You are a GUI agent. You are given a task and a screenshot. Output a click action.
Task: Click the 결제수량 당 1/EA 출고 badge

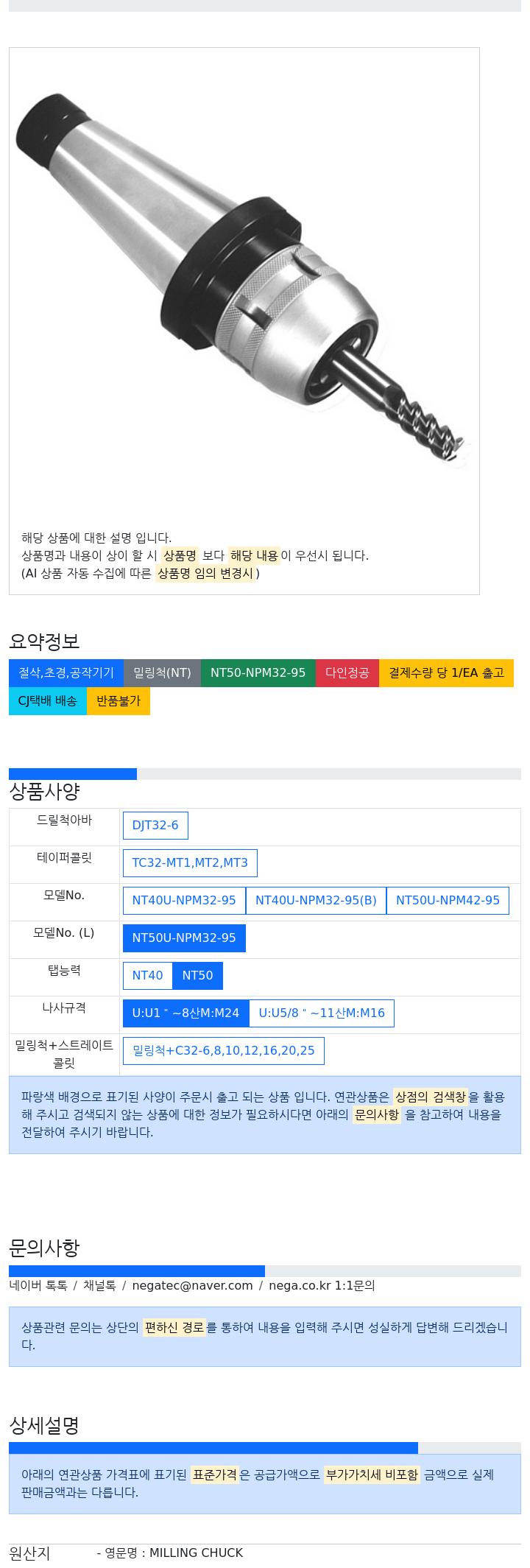tap(446, 673)
